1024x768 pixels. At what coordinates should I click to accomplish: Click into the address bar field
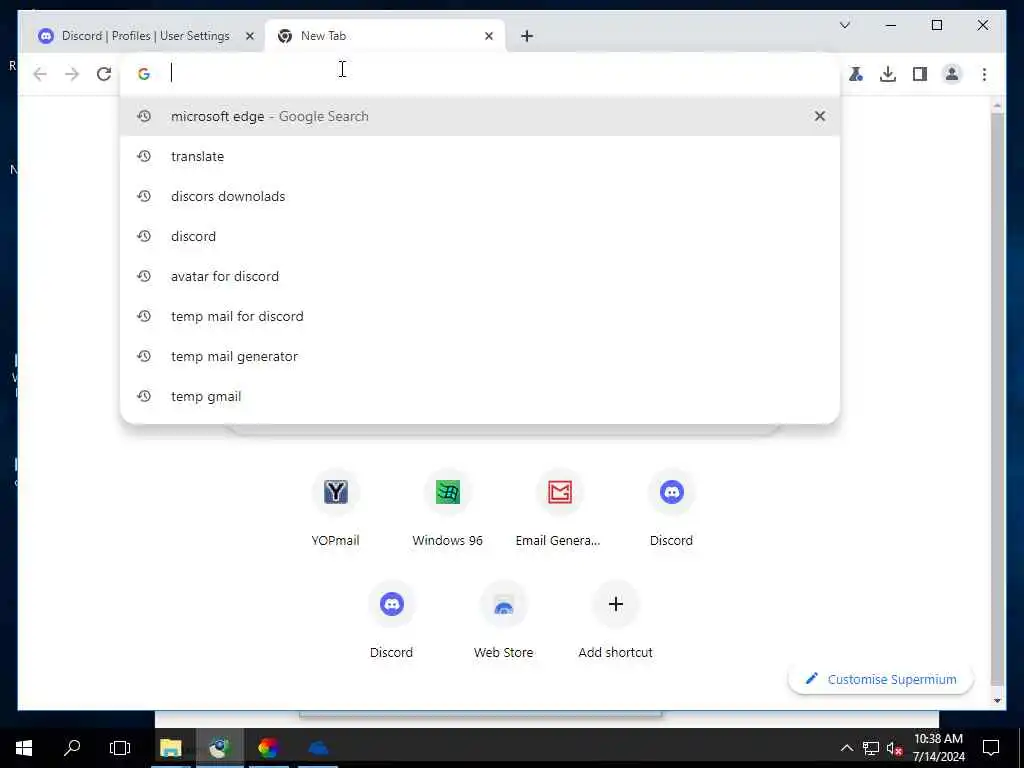coord(480,73)
